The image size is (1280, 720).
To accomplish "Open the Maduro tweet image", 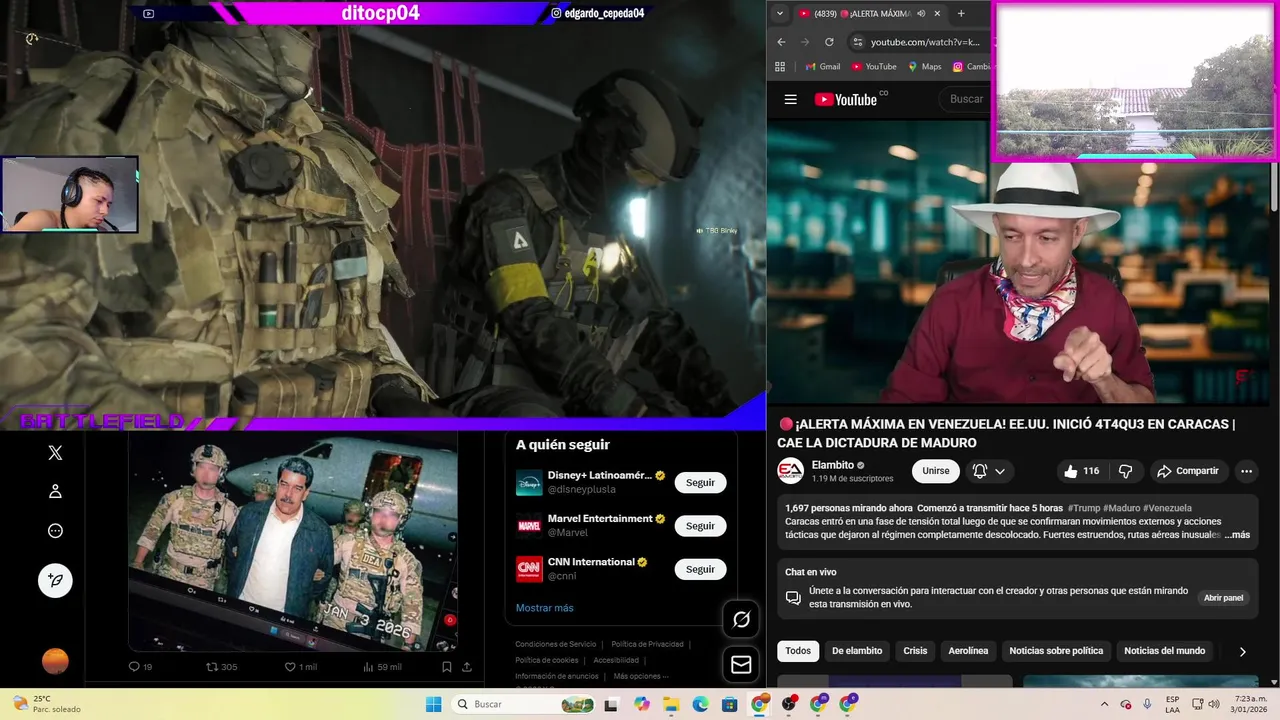I will coord(293,543).
